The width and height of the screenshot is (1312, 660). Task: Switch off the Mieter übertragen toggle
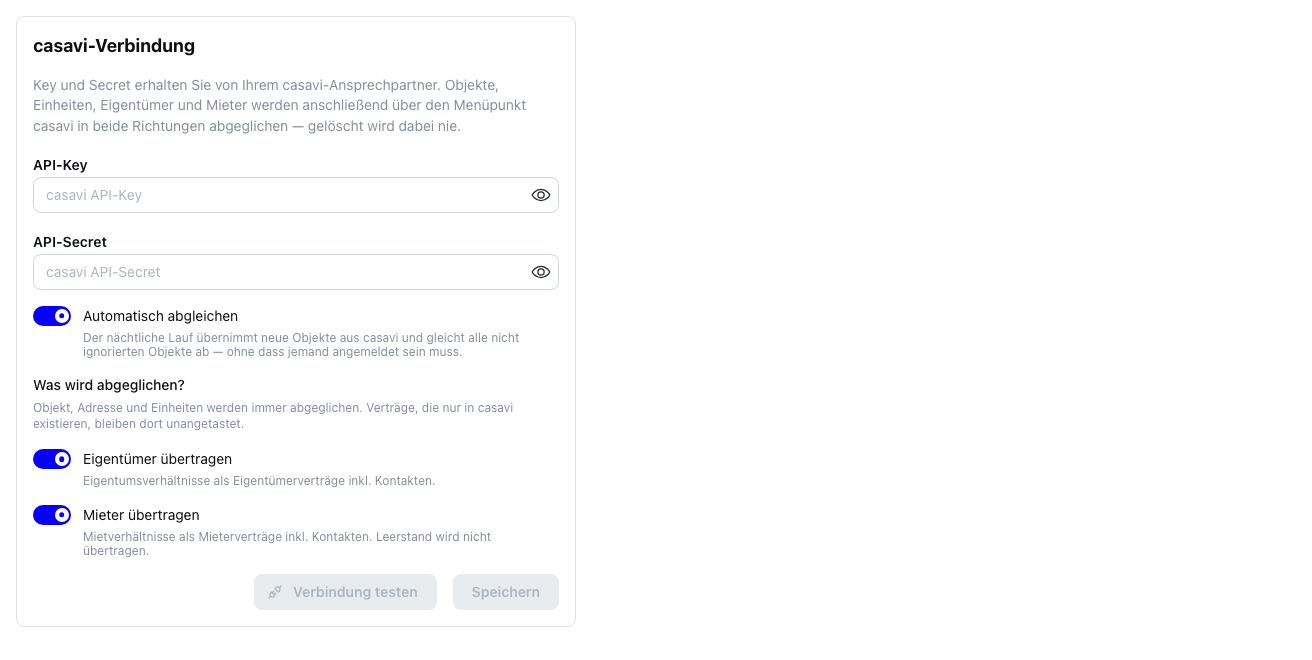[x=52, y=515]
